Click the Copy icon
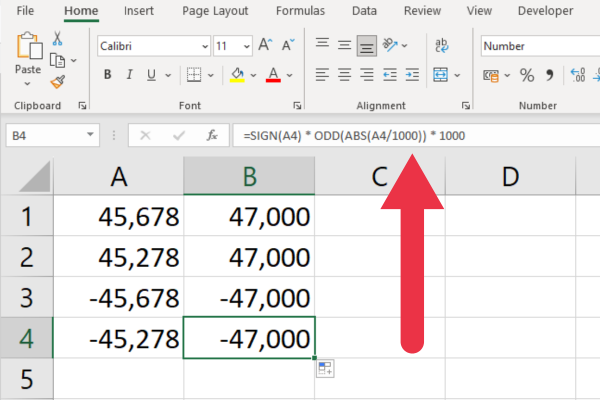Viewport: 600px width, 400px height. (57, 60)
